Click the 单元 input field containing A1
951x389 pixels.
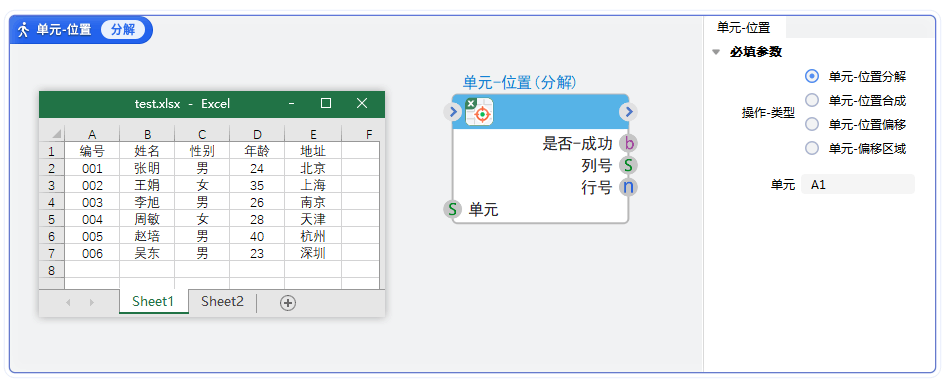[x=858, y=184]
